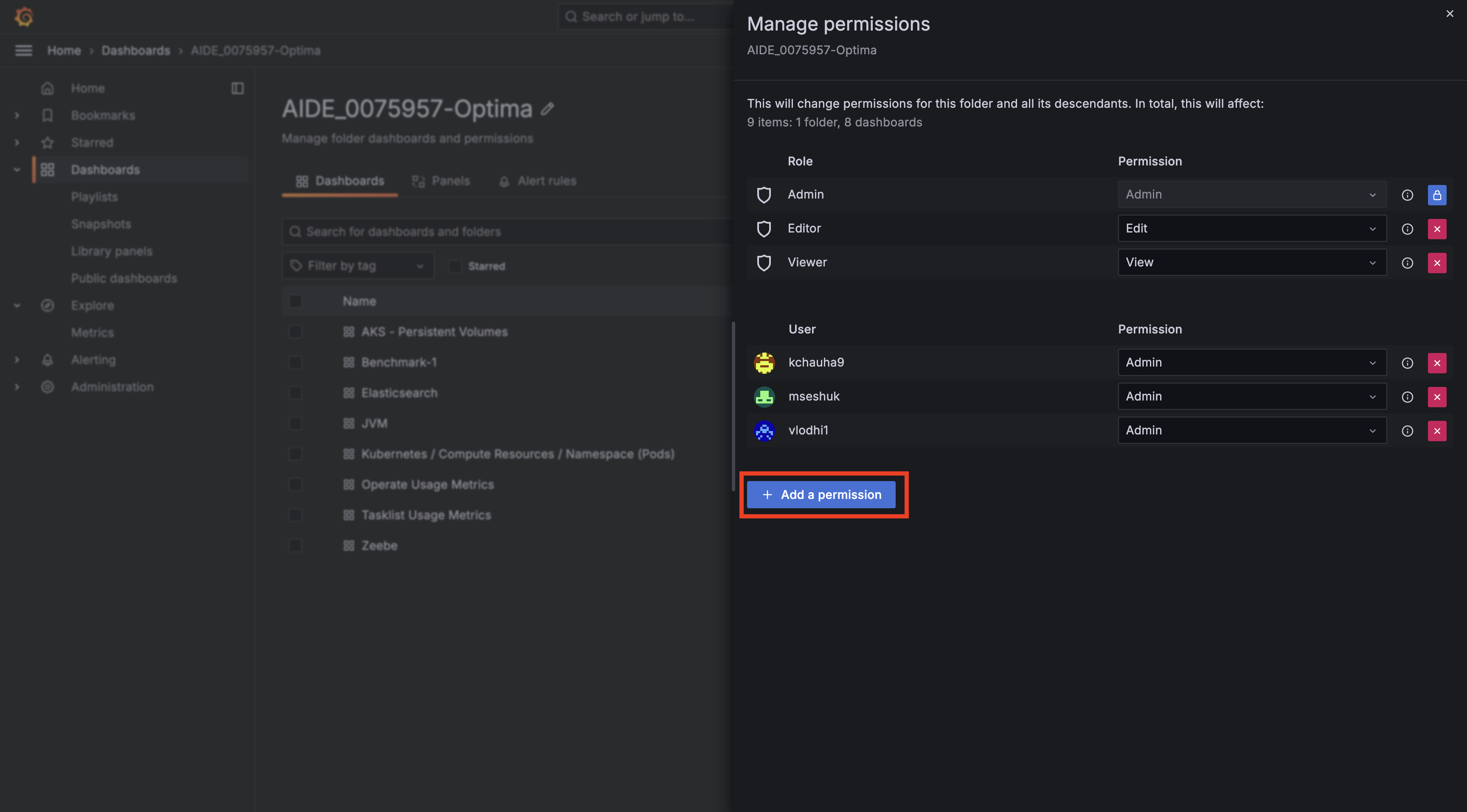Open the Viewer permission dropdown
This screenshot has width=1467, height=812.
coord(1252,262)
